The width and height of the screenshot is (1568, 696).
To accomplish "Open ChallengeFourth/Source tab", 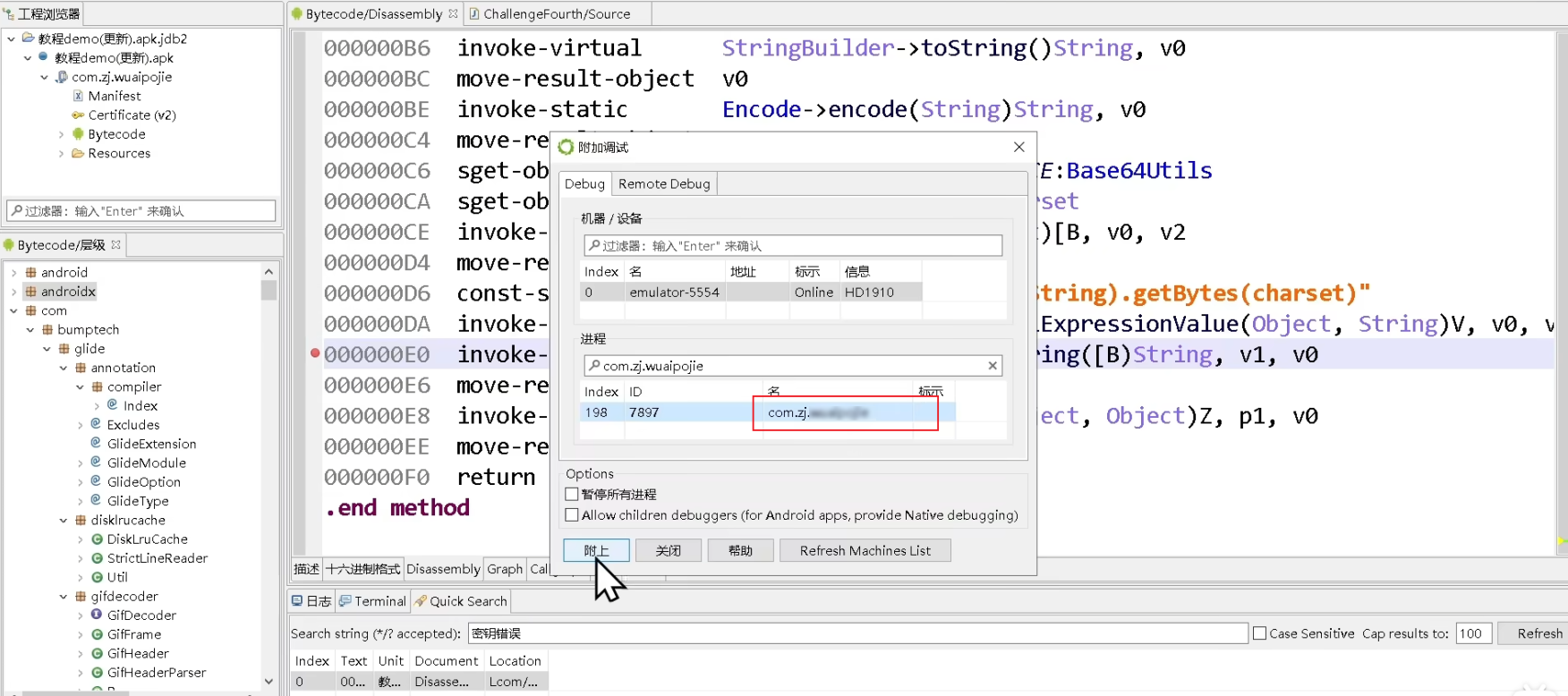I will [557, 13].
